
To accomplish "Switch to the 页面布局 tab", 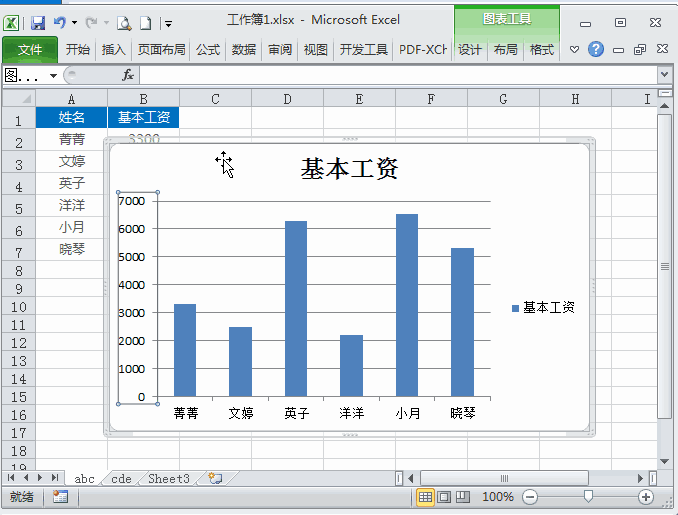I will (x=161, y=49).
